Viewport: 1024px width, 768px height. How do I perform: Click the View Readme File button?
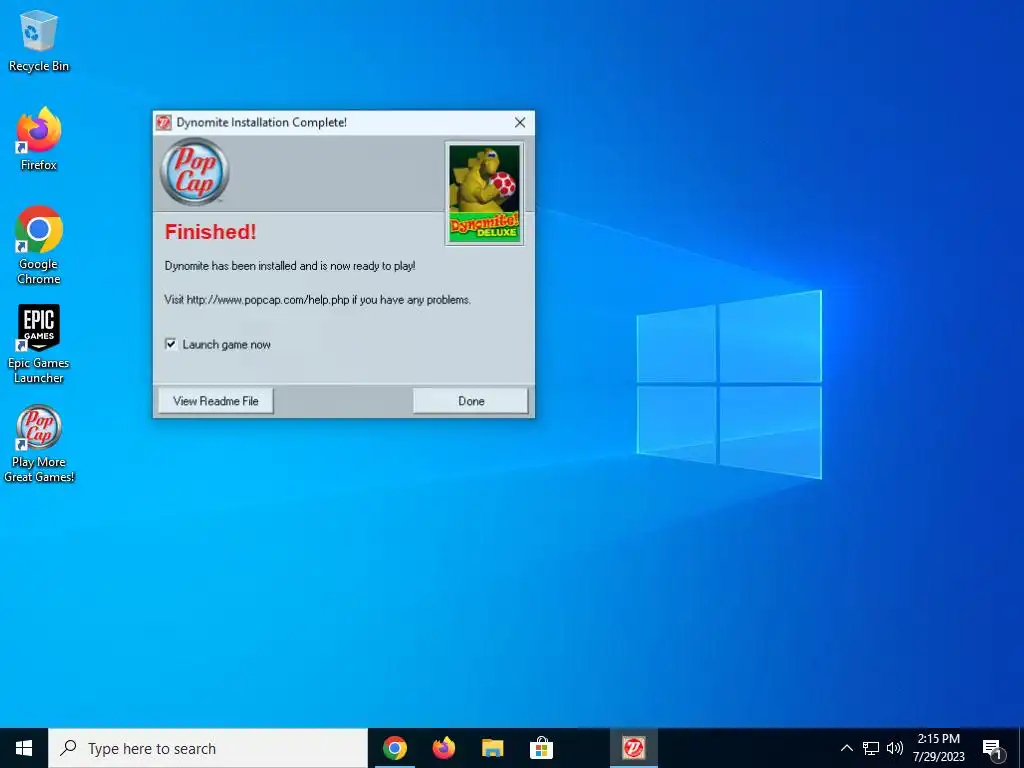(216, 401)
